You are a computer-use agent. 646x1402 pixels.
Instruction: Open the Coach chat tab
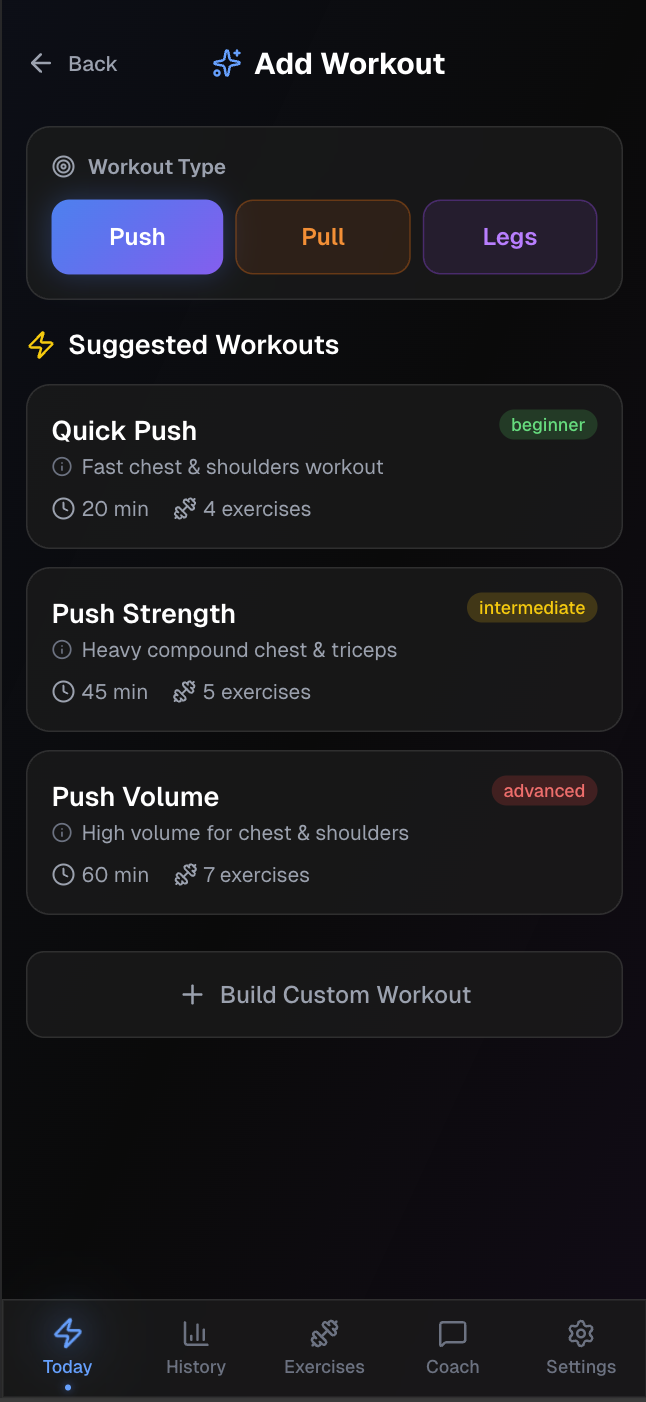coord(453,1347)
